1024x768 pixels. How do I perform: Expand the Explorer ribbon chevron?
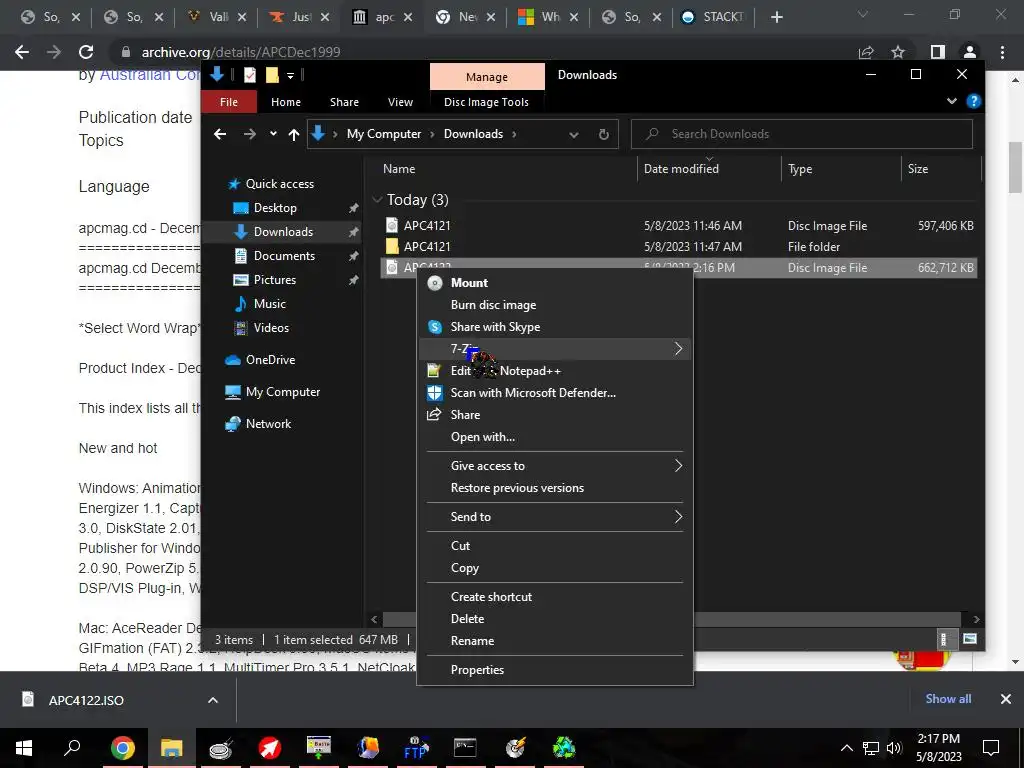coord(952,101)
